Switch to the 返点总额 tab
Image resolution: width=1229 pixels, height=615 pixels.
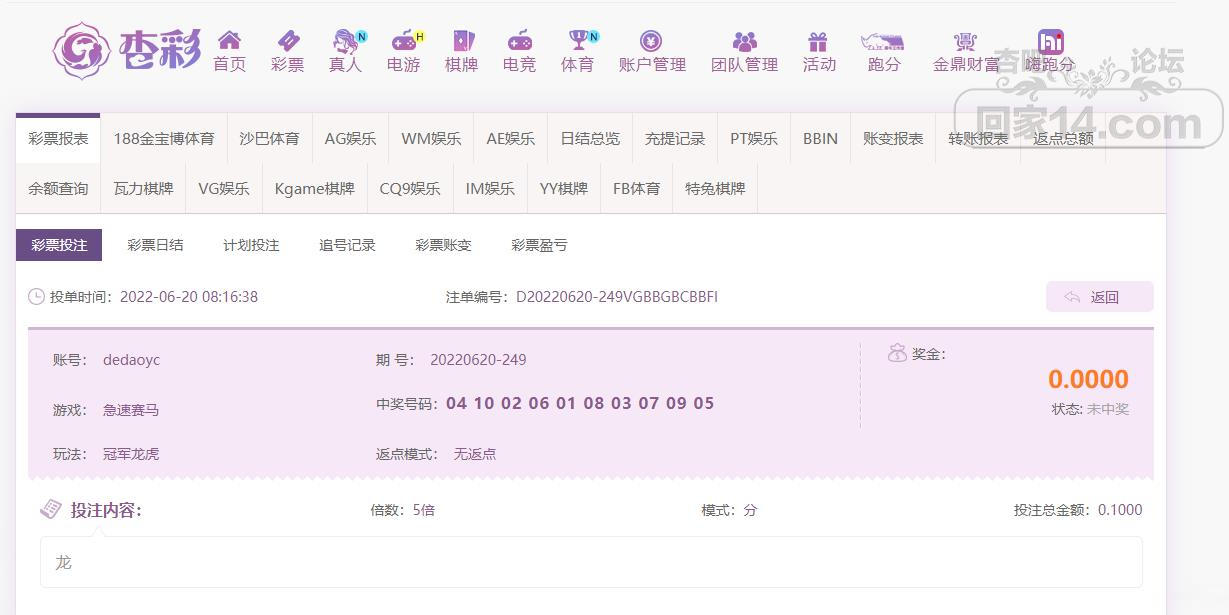point(1063,139)
